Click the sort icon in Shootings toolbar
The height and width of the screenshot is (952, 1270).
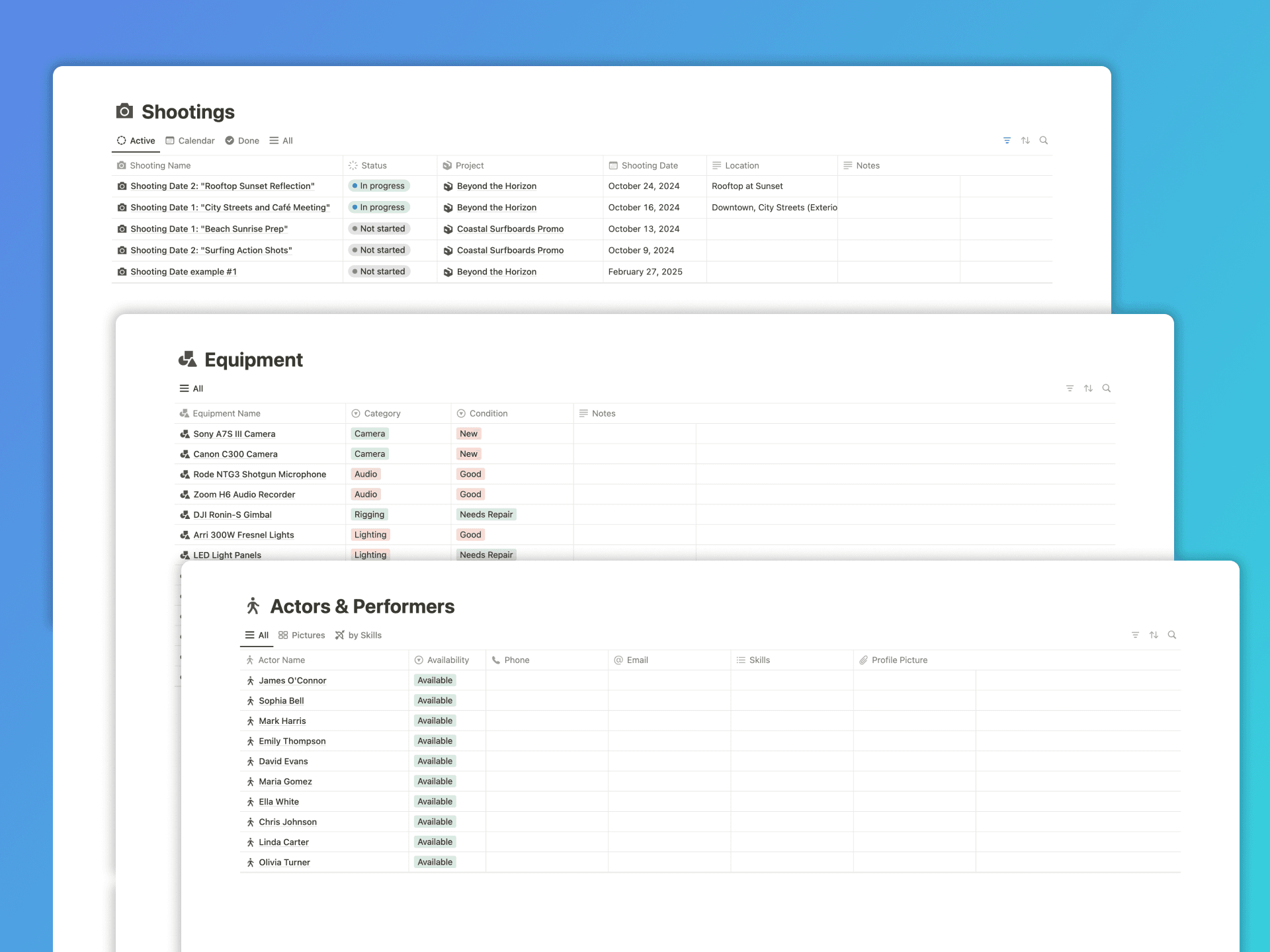point(1025,140)
